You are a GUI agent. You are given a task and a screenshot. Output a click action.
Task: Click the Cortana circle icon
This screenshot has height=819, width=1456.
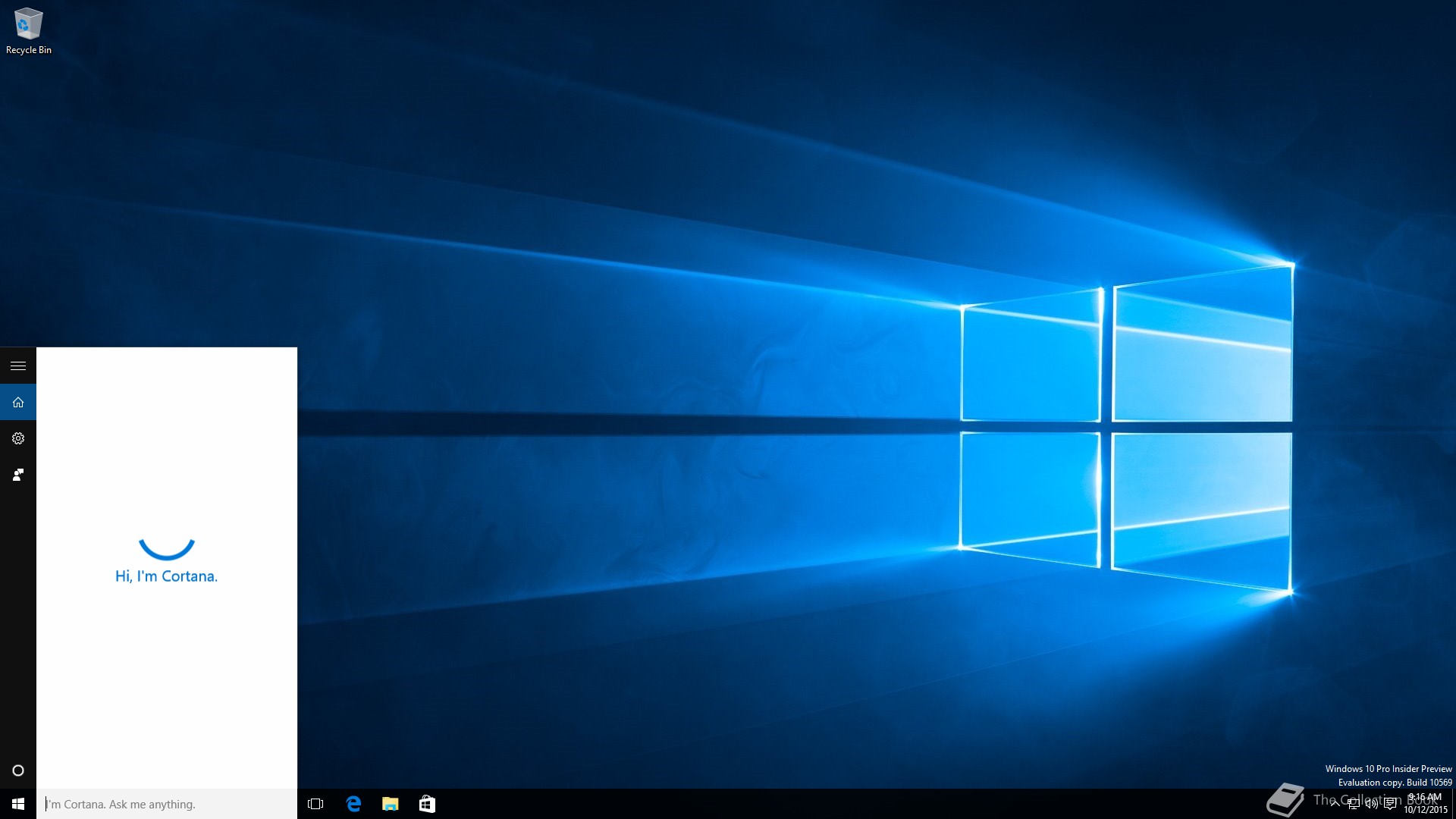click(x=18, y=770)
